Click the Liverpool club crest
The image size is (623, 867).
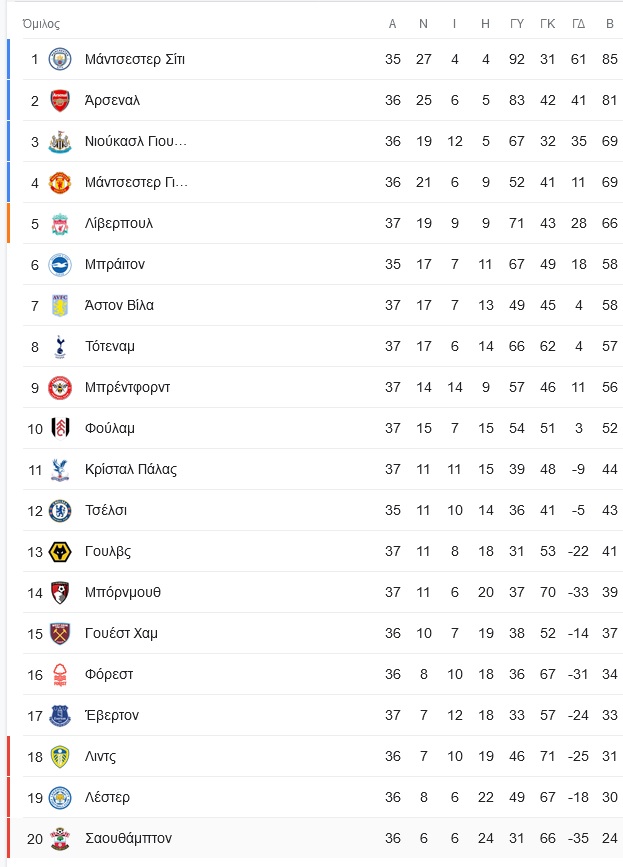pos(60,223)
